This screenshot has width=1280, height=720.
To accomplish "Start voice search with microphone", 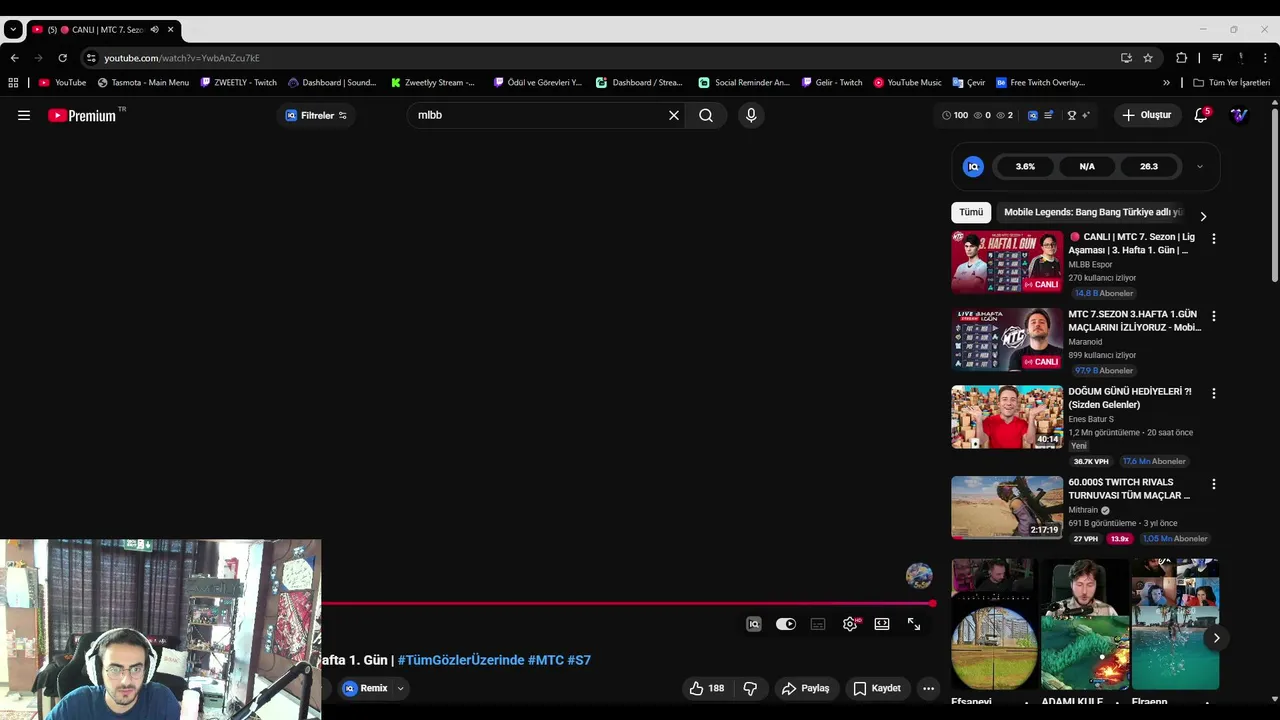I will (x=751, y=115).
